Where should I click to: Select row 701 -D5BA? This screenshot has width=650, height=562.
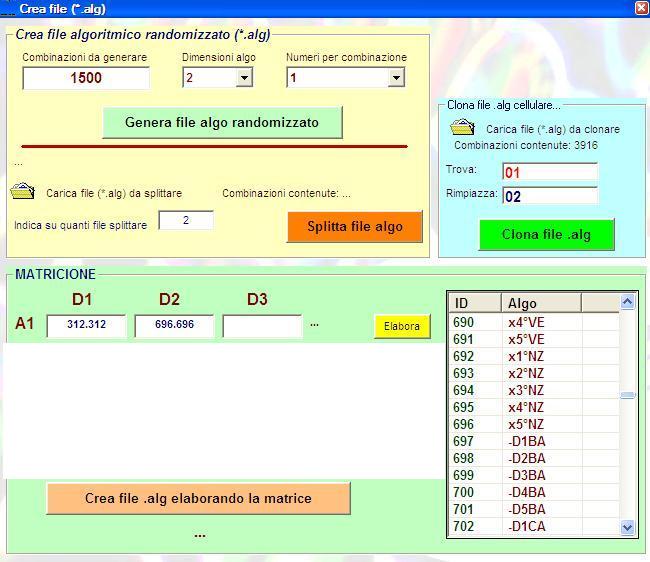coord(534,509)
